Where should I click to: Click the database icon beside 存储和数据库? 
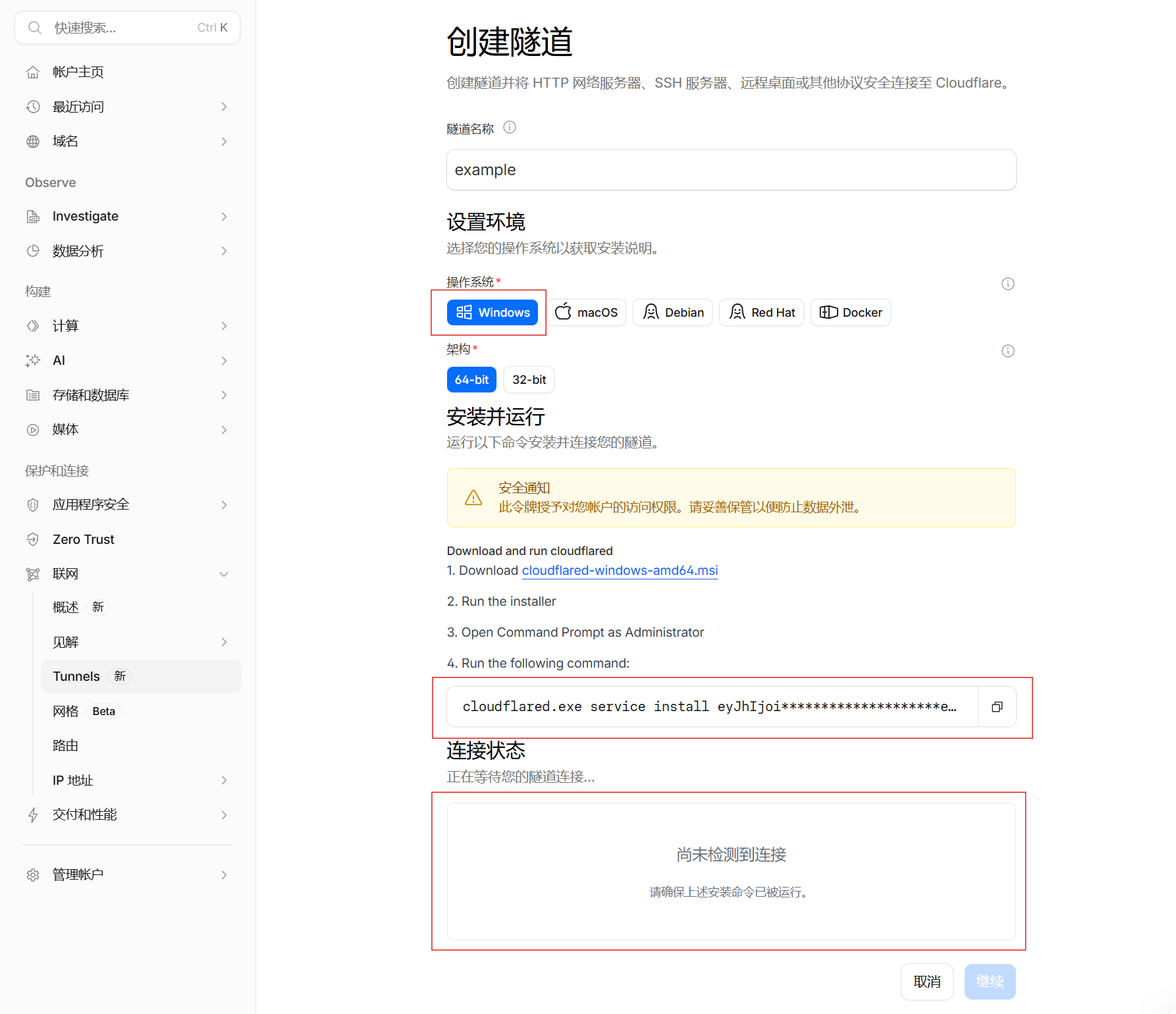point(33,395)
